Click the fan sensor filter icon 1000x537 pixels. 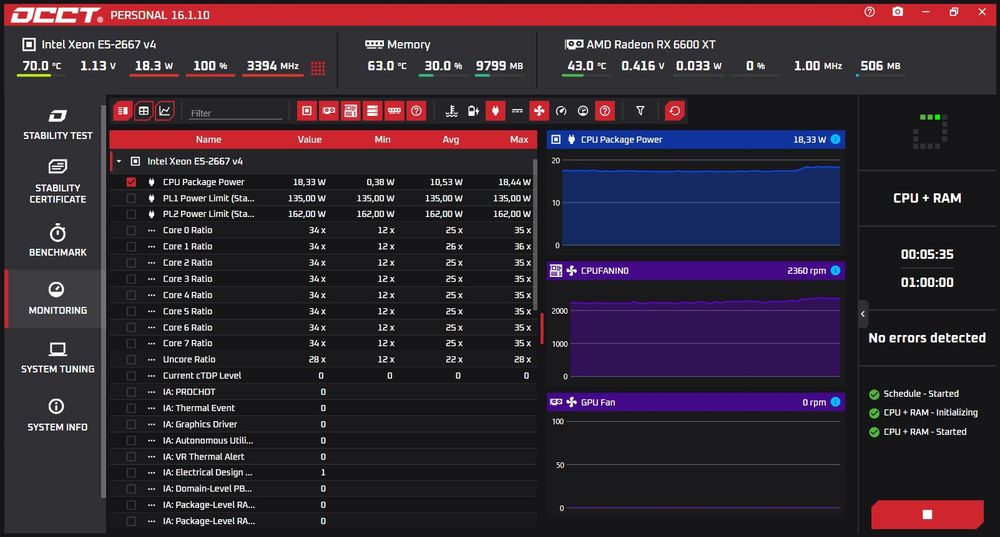(539, 111)
